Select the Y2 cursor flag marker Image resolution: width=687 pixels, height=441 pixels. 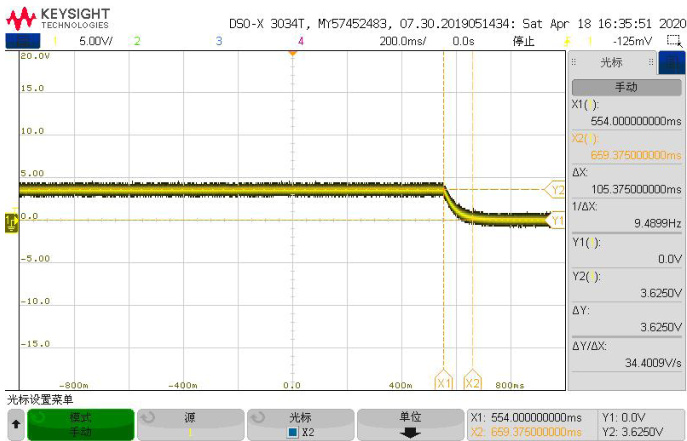click(x=555, y=189)
